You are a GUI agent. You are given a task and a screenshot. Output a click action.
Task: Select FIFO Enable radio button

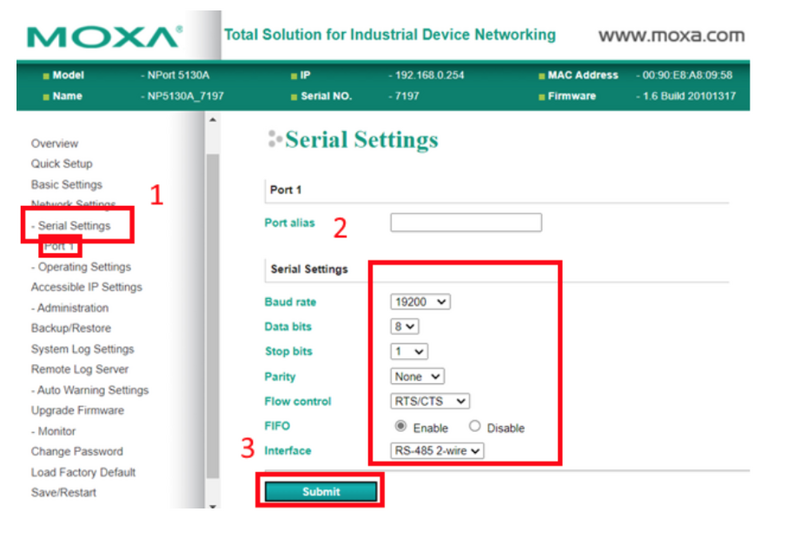(401, 426)
